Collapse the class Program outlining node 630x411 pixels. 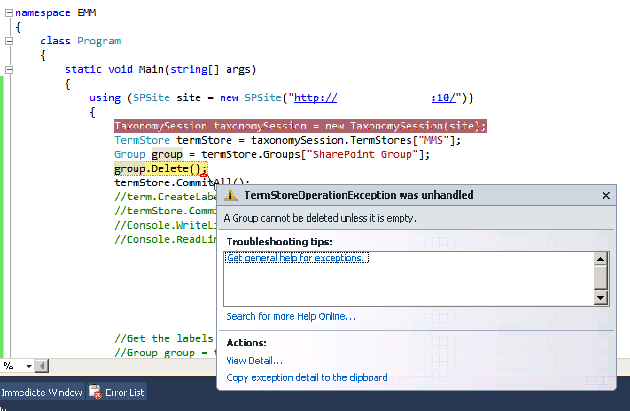point(9,41)
